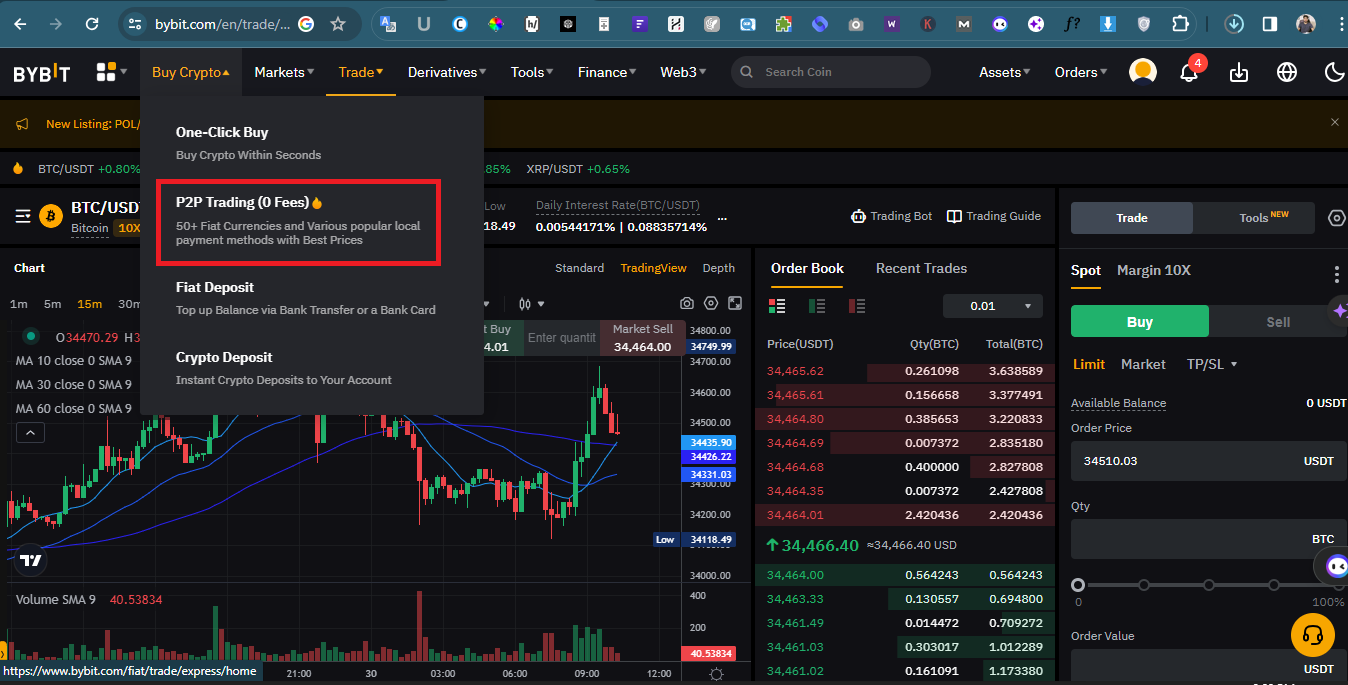Expand the Derivatives dropdown menu
1348x685 pixels.
click(447, 72)
